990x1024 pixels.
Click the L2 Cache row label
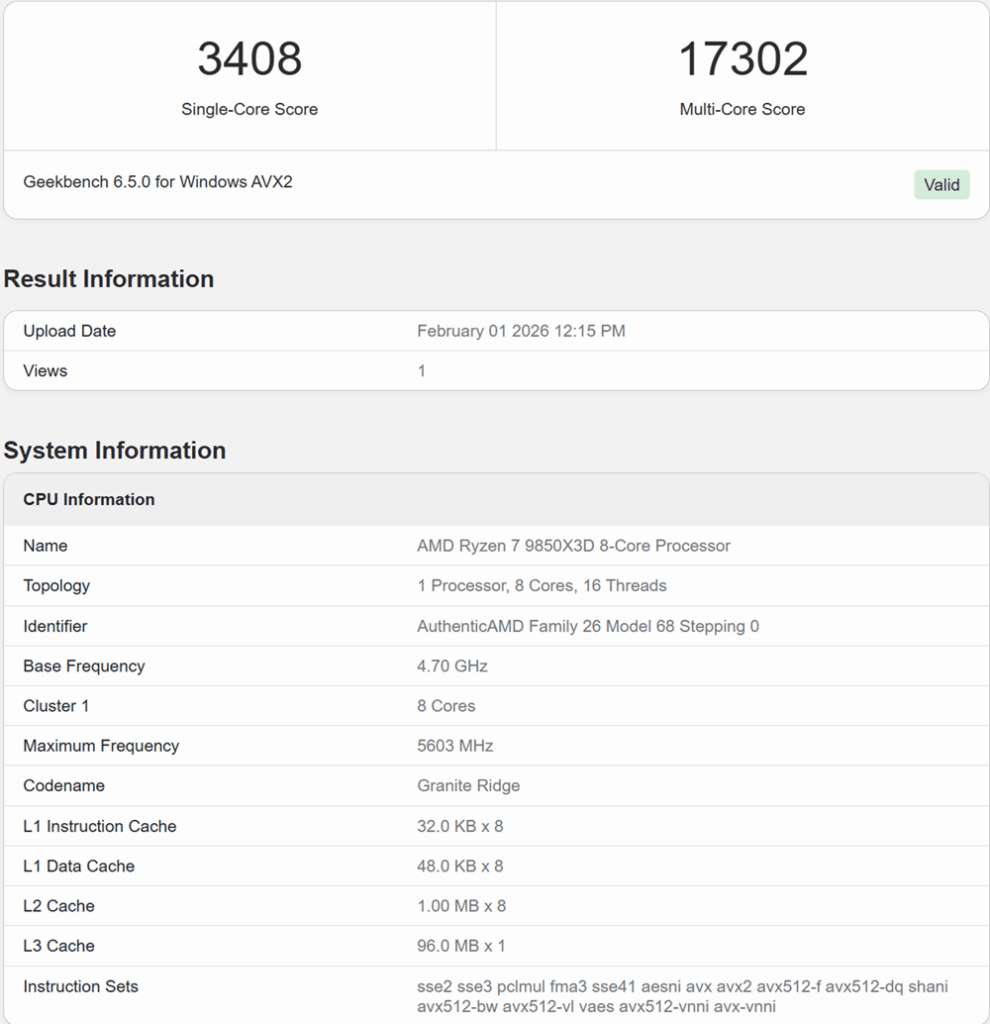click(59, 906)
